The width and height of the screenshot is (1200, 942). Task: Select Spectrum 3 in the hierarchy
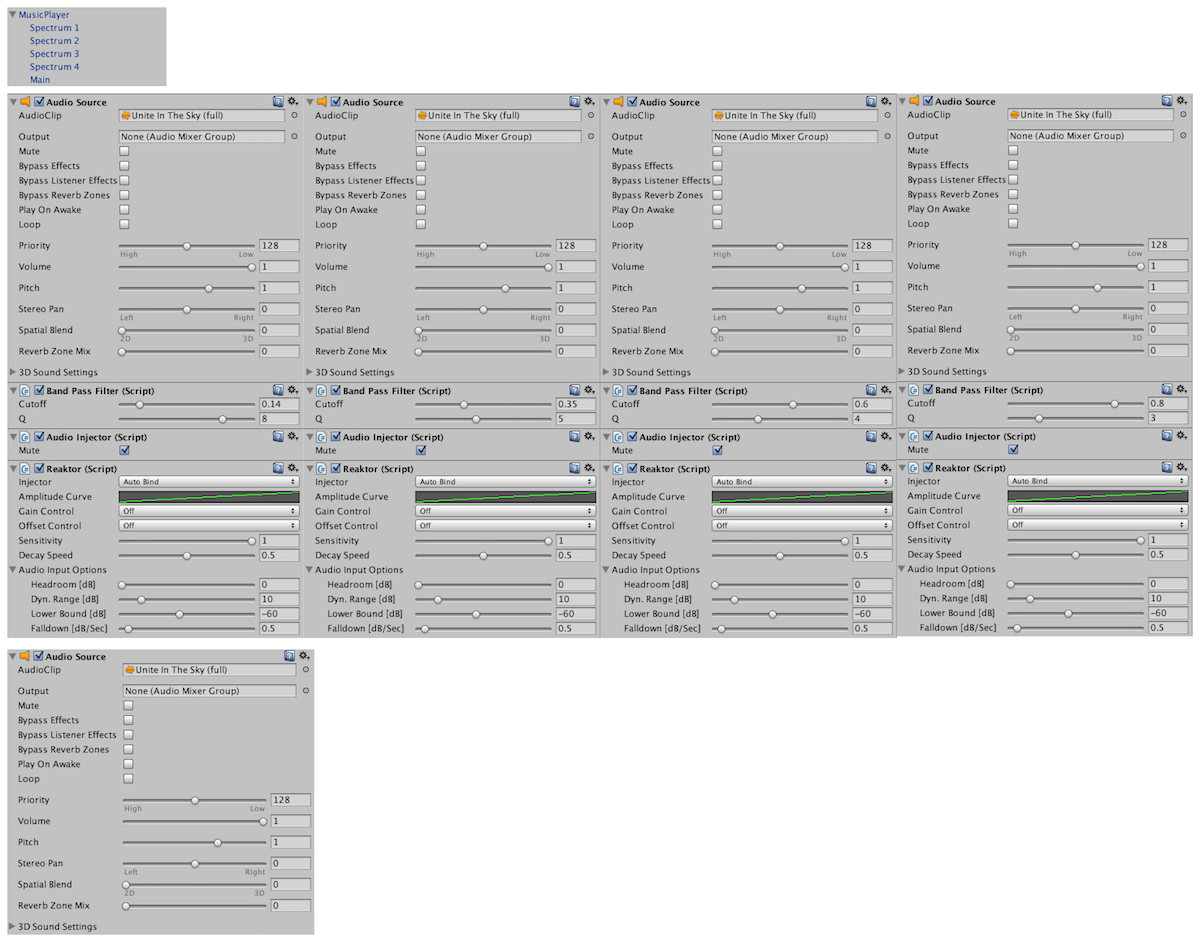tap(54, 54)
